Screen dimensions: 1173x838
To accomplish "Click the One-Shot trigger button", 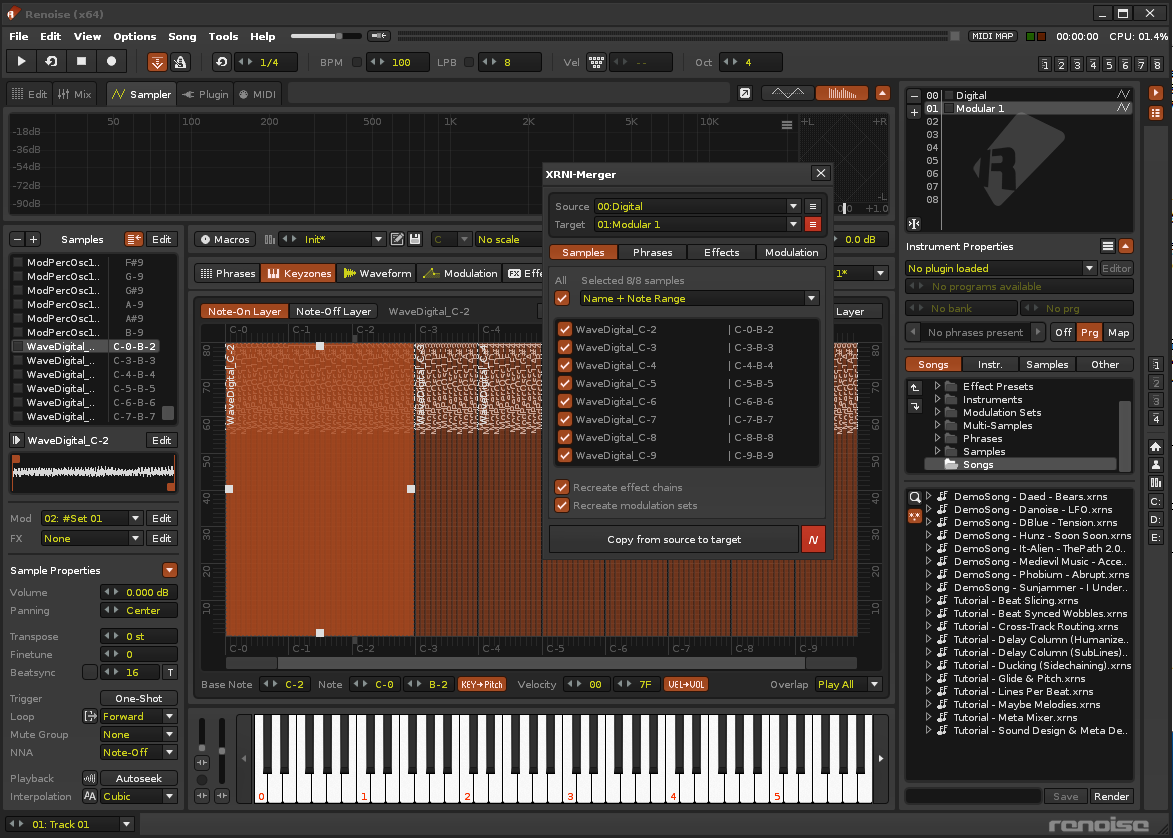I will coord(138,698).
